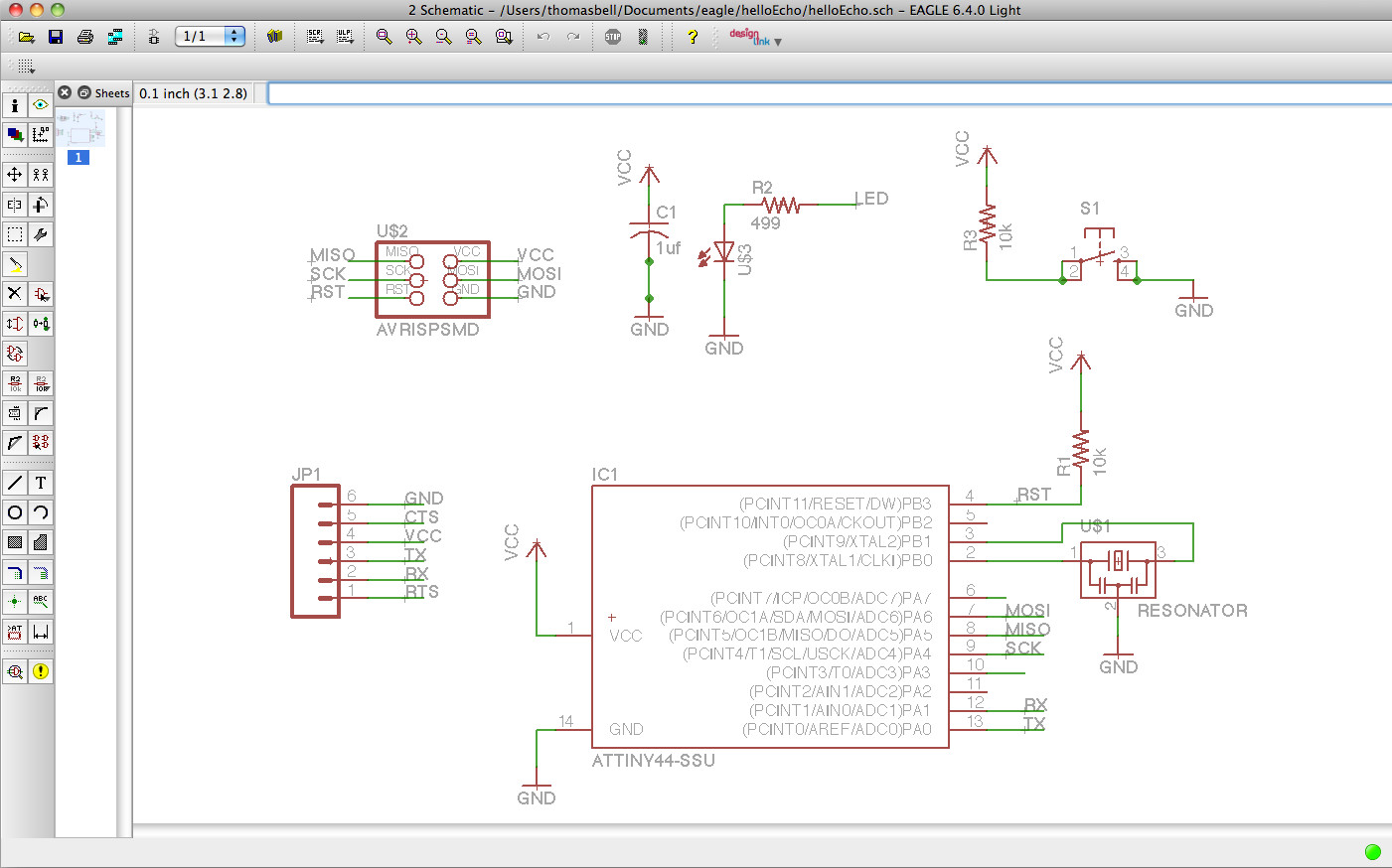Select the Move tool

(15, 173)
